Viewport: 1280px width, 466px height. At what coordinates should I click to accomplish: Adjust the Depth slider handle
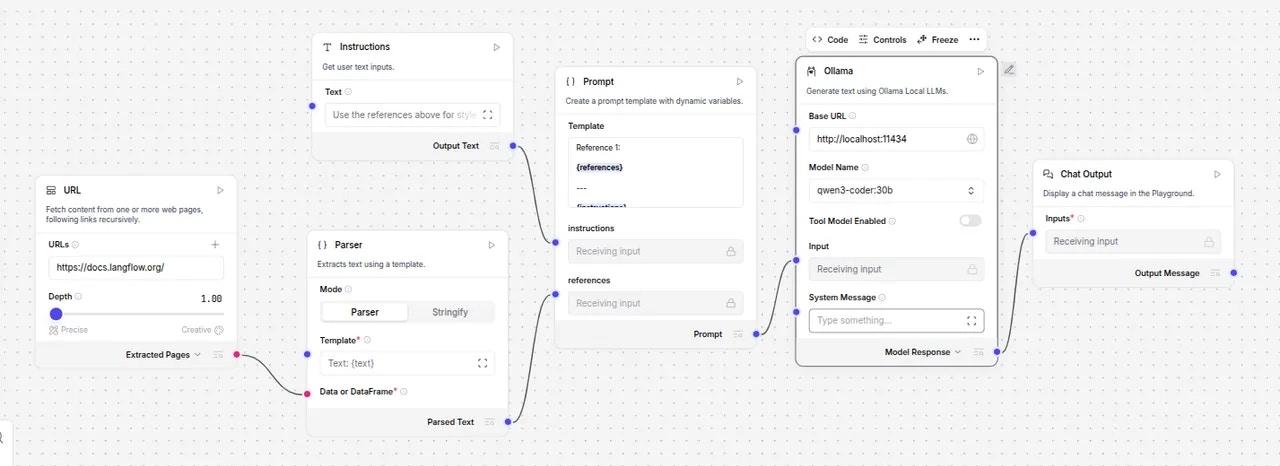point(56,314)
